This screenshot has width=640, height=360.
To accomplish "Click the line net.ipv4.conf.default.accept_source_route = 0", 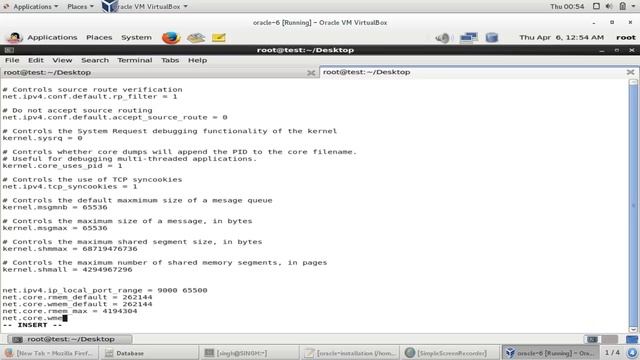I will (115, 118).
